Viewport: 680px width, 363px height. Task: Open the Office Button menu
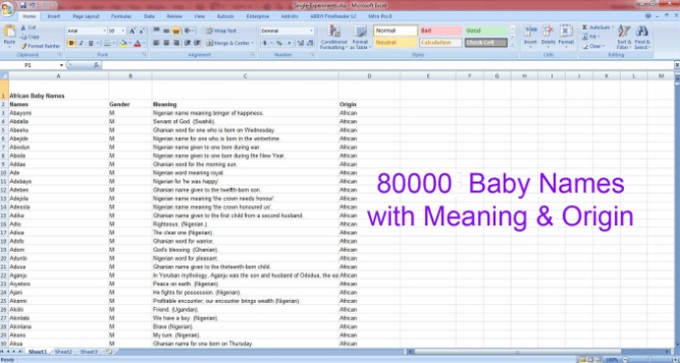7,8
